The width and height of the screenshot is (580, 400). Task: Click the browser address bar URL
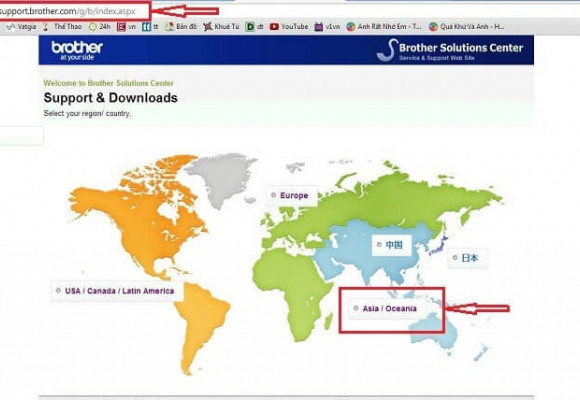(68, 11)
